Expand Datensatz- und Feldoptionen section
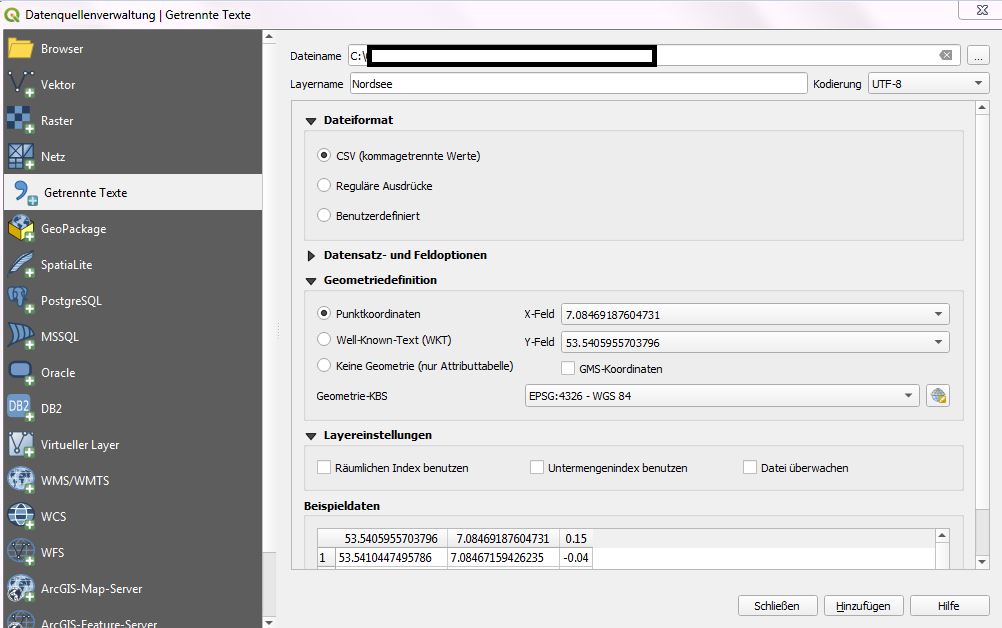Viewport: 1002px width, 628px height. (312, 255)
